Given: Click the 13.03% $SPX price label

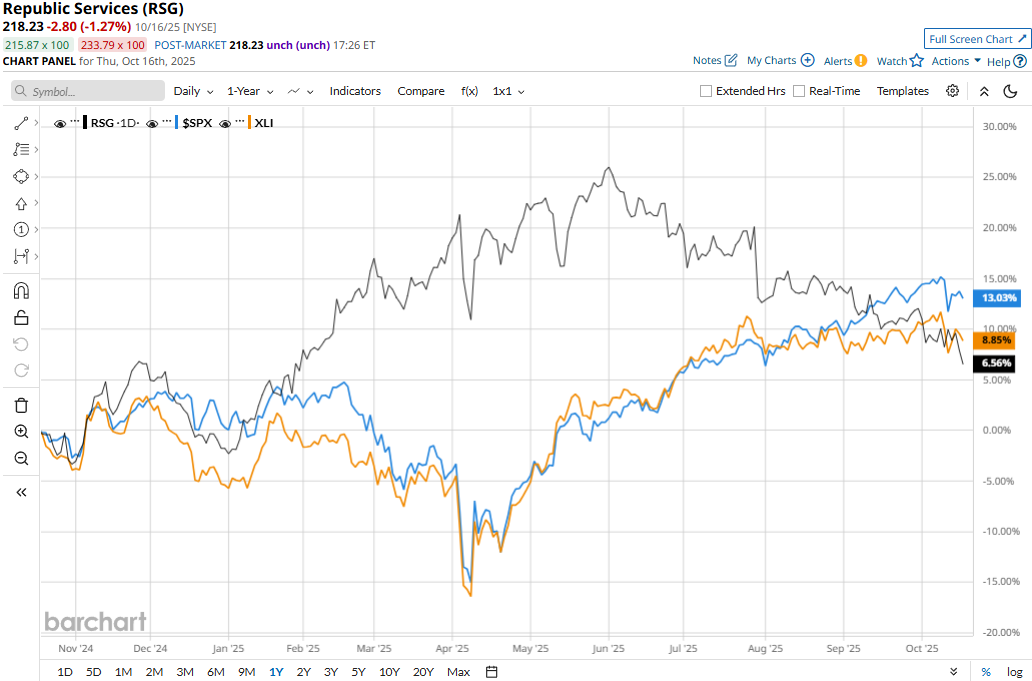Looking at the screenshot, I should [x=996, y=298].
